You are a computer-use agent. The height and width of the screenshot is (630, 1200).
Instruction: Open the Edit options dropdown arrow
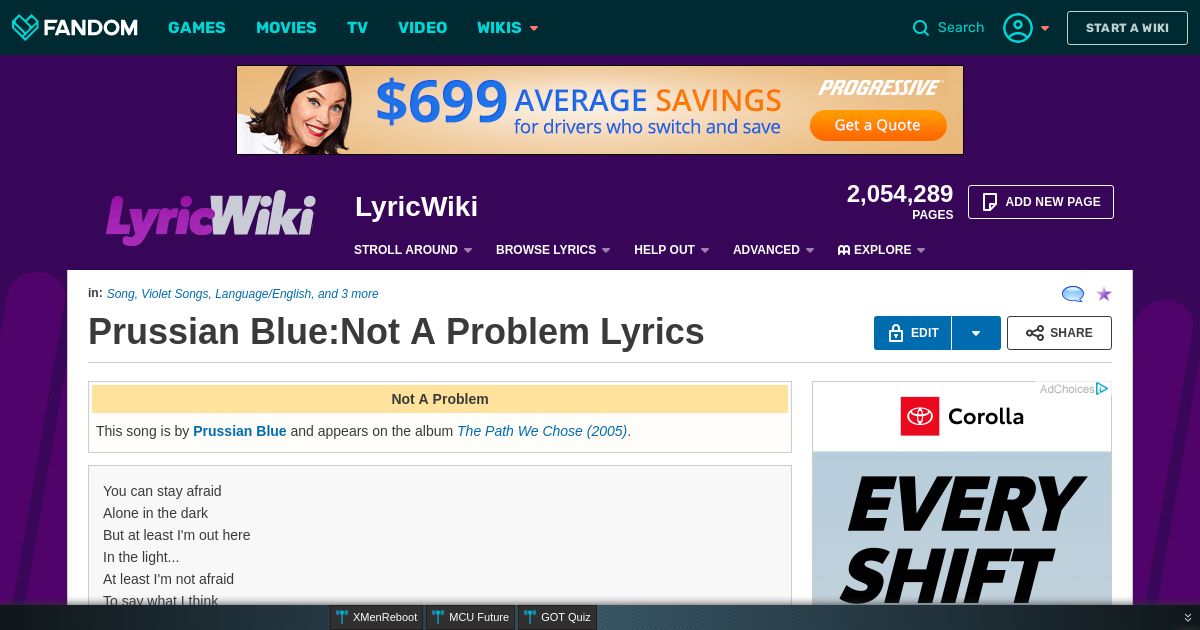(x=976, y=333)
